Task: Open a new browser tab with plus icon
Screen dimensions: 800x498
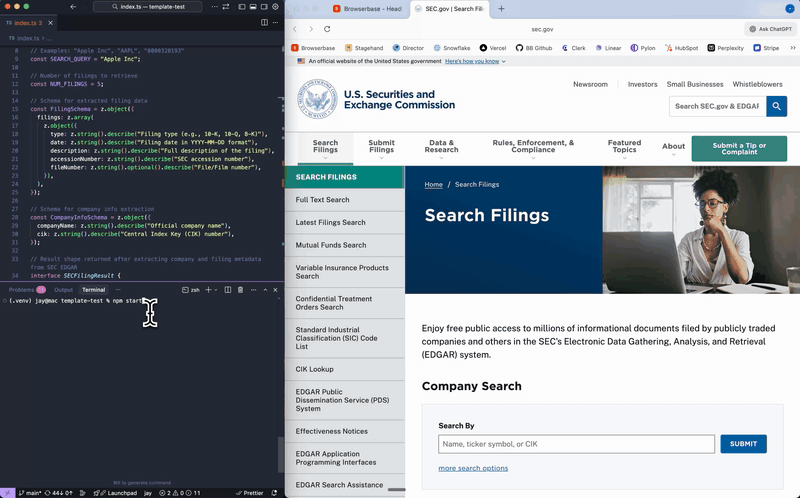Action: [501, 9]
